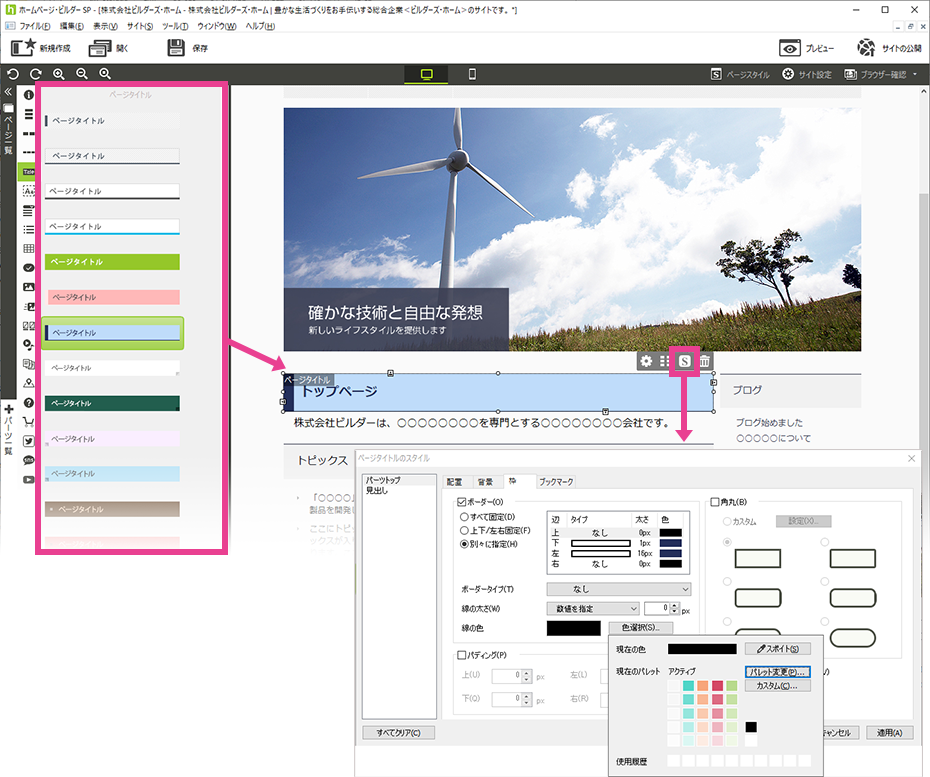Open the ウィンドウ(W) menu
Screen dimensions: 930x777
(216, 26)
